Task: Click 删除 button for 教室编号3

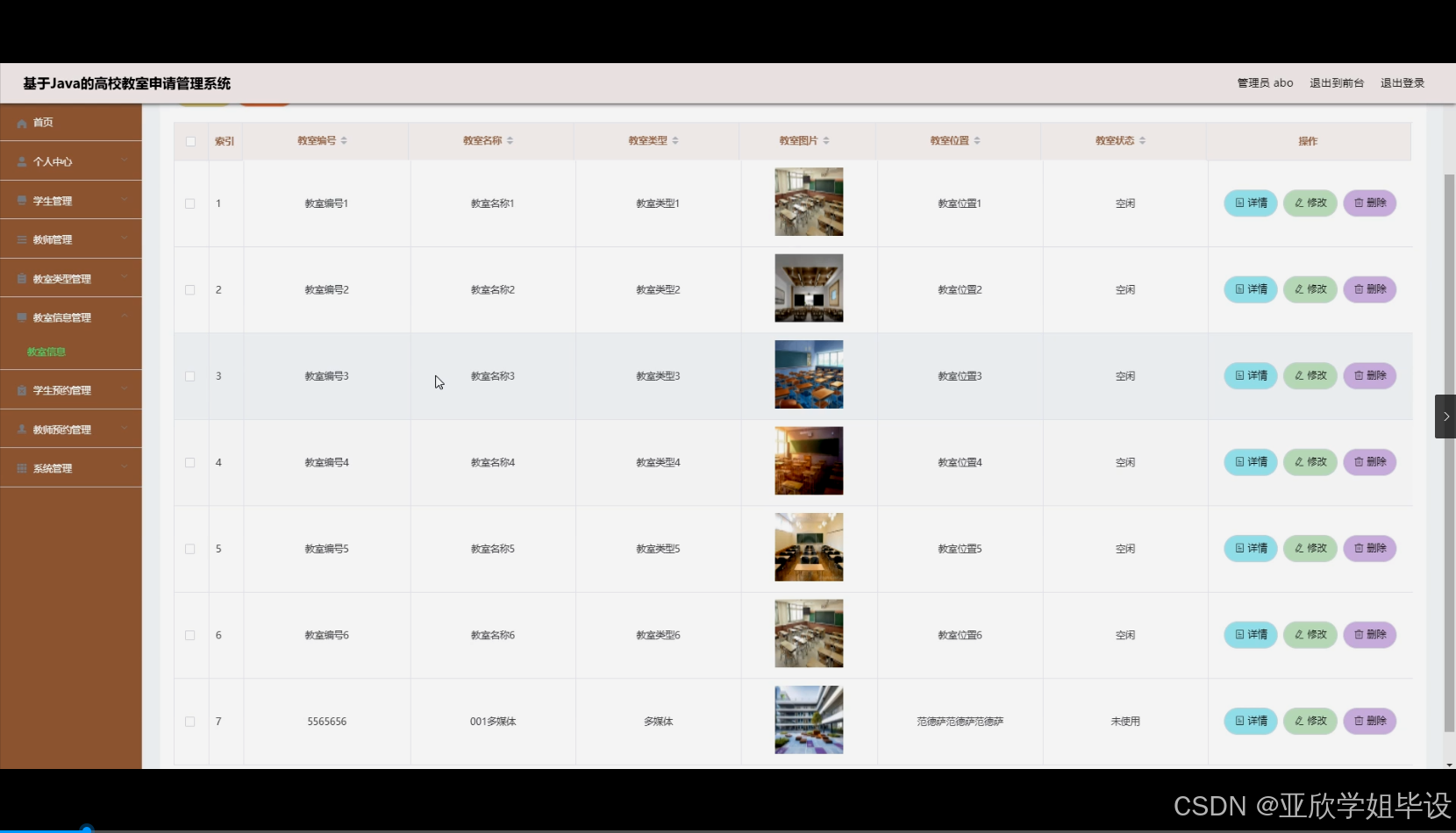Action: pyautogui.click(x=1370, y=375)
